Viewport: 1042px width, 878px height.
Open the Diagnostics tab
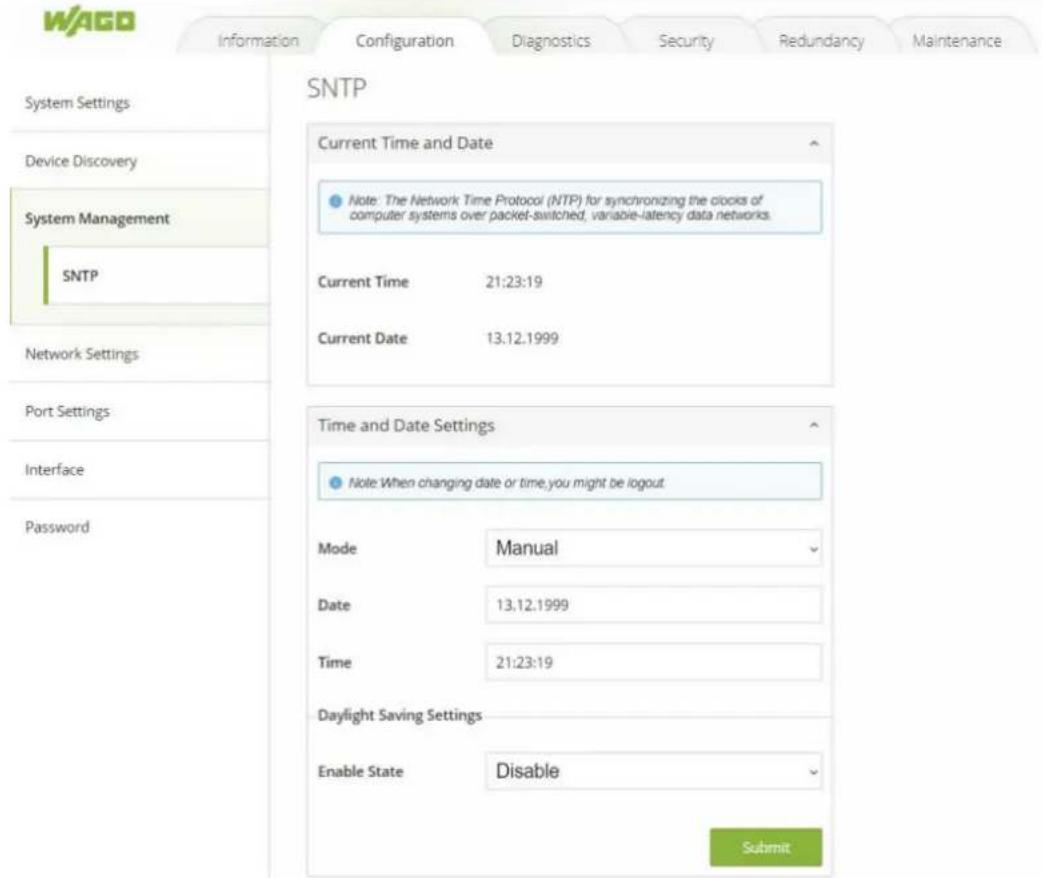point(550,41)
